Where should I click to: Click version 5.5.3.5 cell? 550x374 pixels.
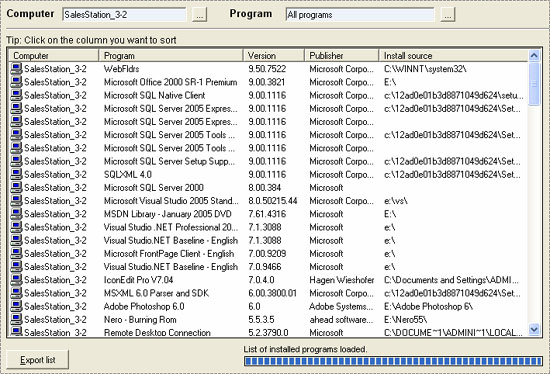(x=261, y=320)
